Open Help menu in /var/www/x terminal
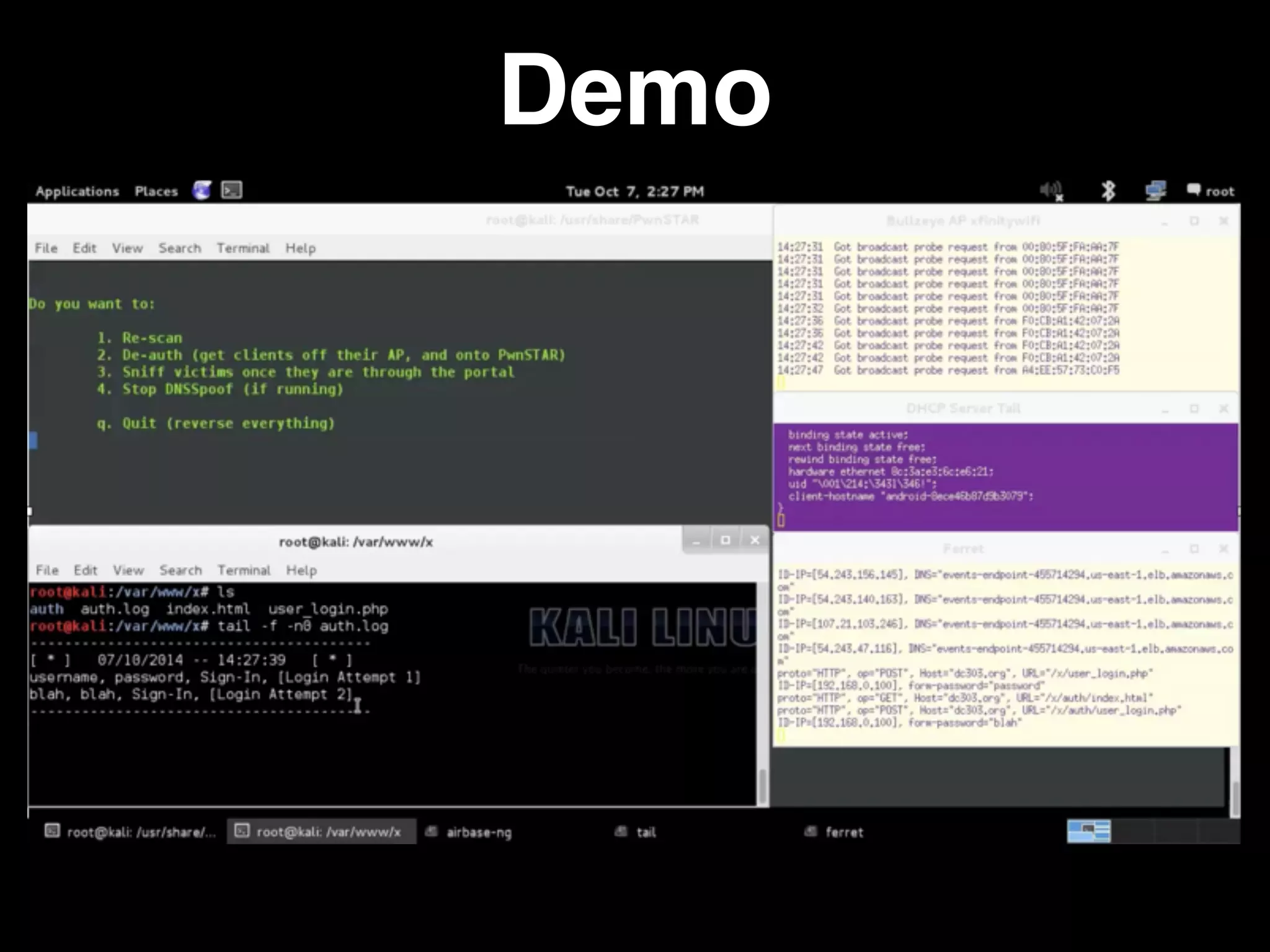Screen dimensions: 1270x952 (x=301, y=570)
